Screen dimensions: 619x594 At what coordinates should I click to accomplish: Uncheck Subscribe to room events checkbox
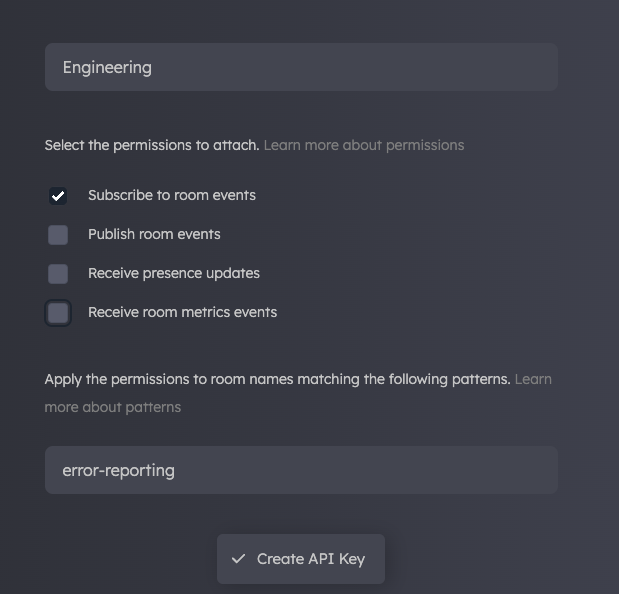point(58,196)
